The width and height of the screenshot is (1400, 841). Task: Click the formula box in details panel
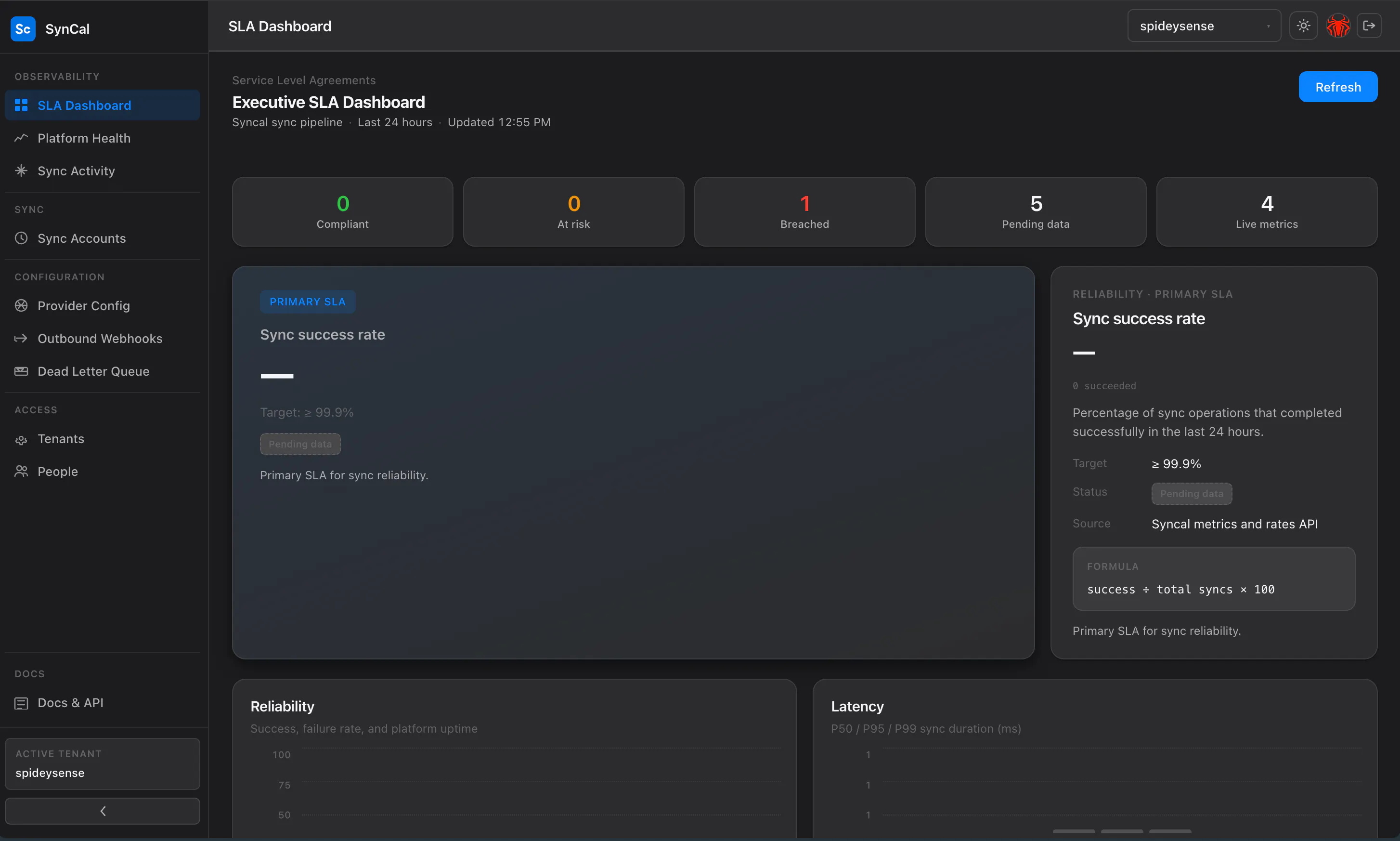click(1214, 578)
